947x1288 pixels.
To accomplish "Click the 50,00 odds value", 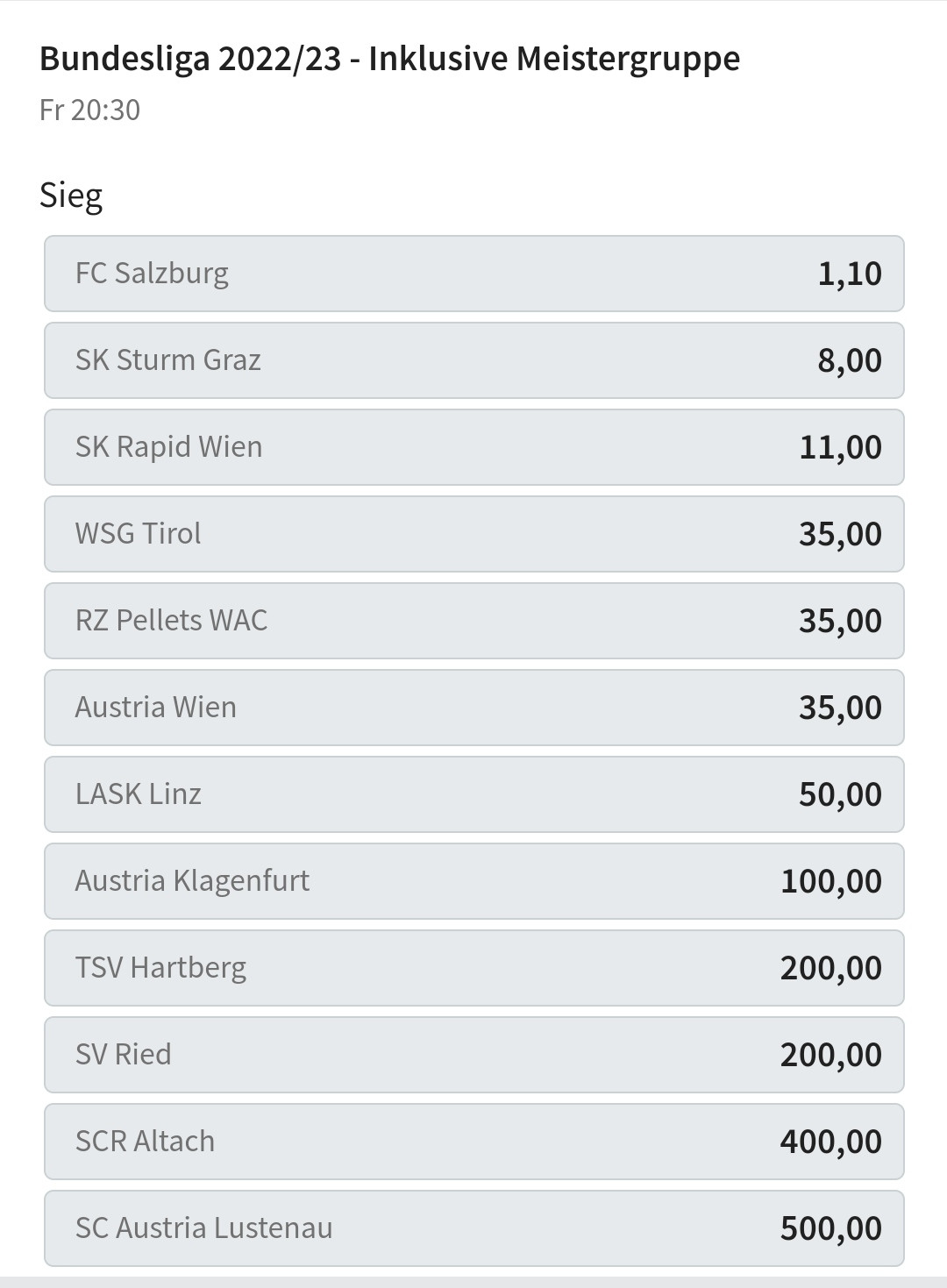I will 840,794.
